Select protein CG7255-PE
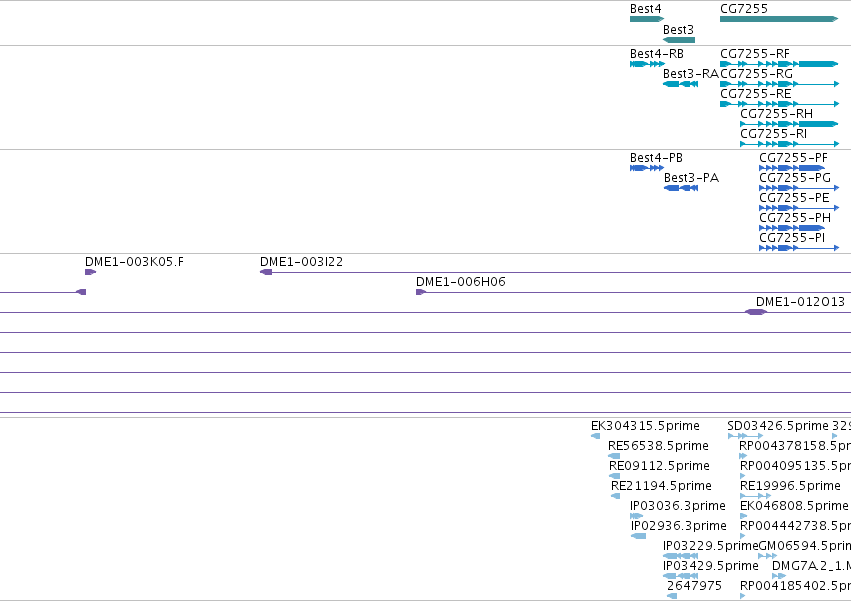Image resolution: width=851 pixels, height=601 pixels. click(x=794, y=198)
